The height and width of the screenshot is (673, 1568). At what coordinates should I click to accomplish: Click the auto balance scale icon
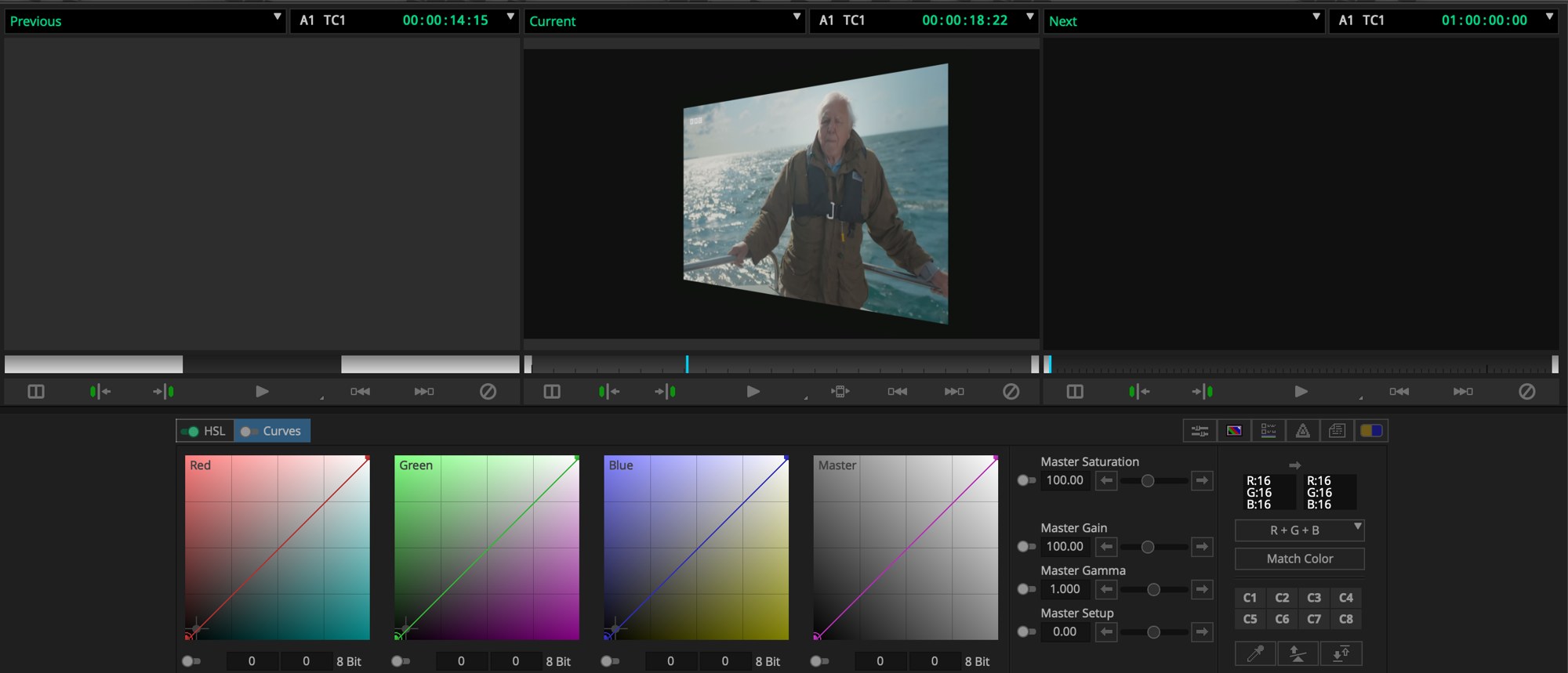click(1298, 653)
